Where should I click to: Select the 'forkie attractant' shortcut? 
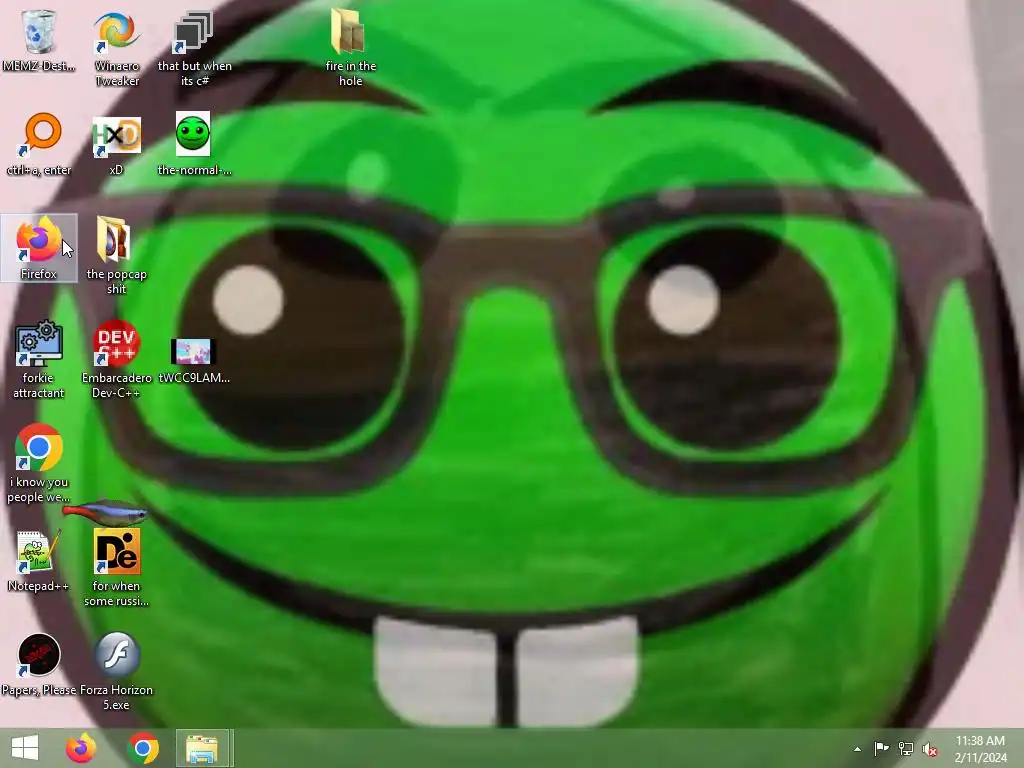click(39, 359)
